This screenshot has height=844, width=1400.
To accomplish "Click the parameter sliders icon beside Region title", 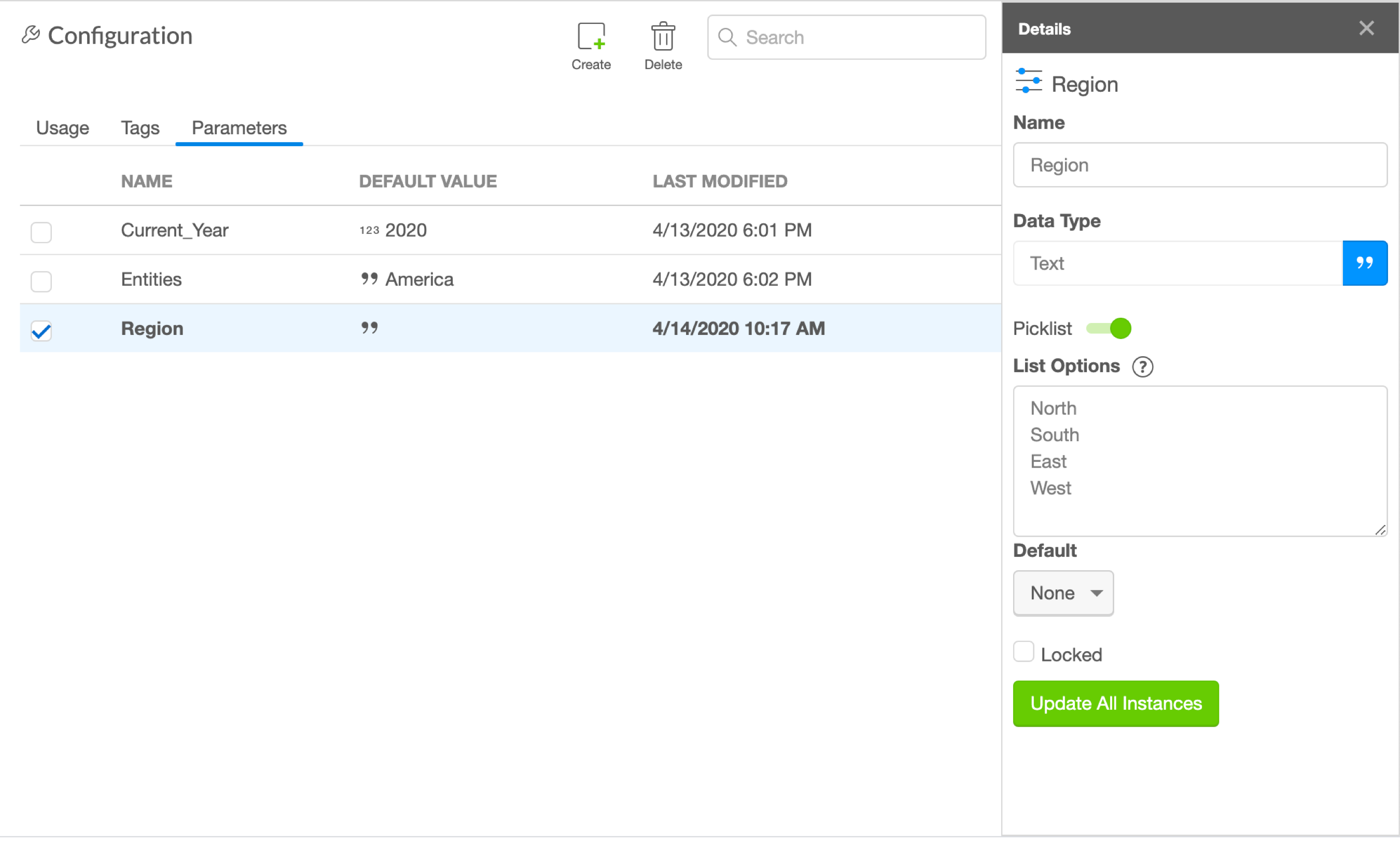I will click(x=1028, y=81).
